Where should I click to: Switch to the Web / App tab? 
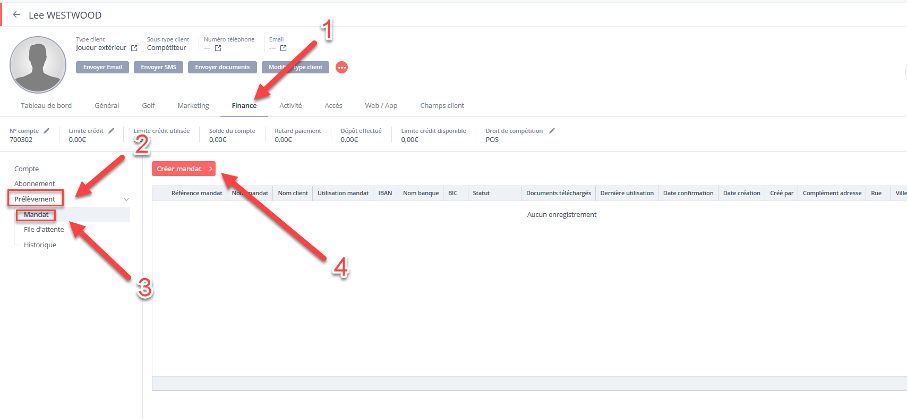tap(381, 105)
